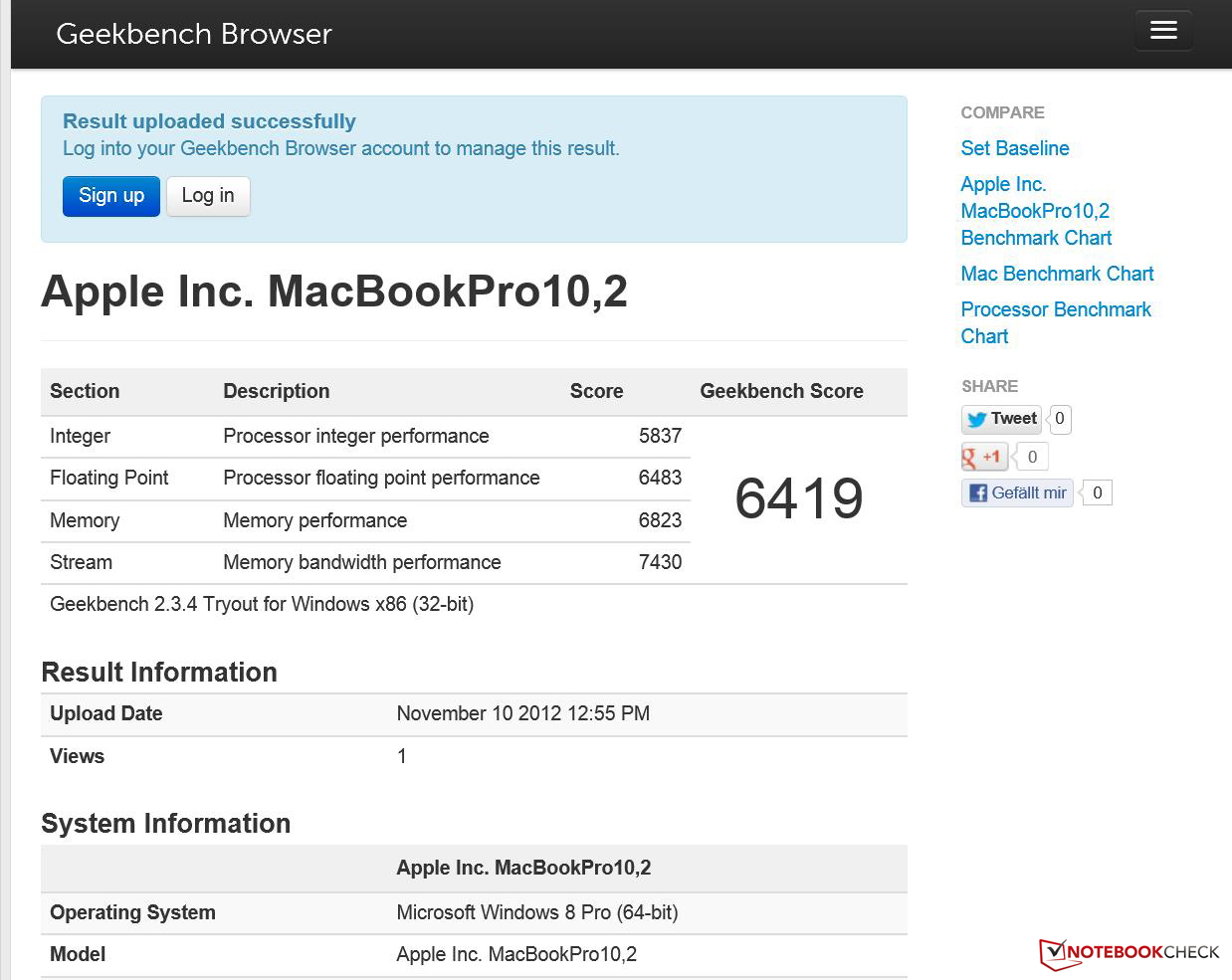
Task: Click the Notebookcheck logo
Action: click(1129, 953)
